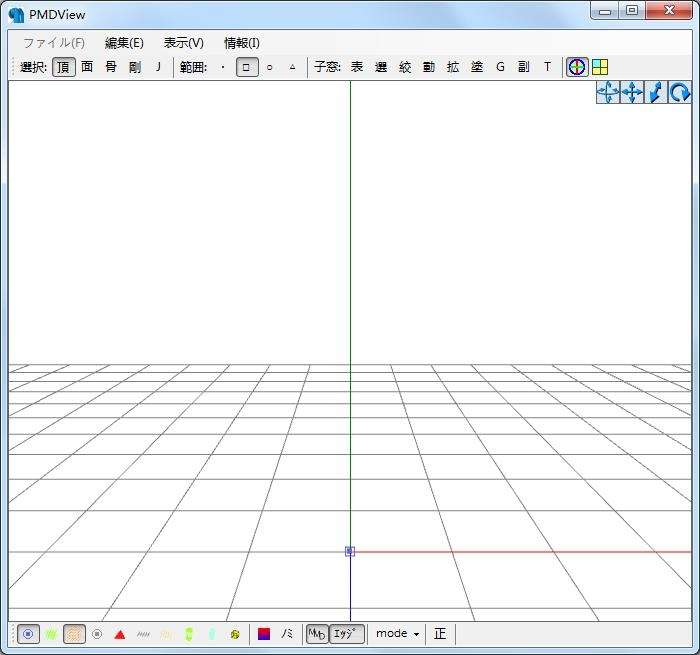Click the 骨 bone selection button

(111, 67)
